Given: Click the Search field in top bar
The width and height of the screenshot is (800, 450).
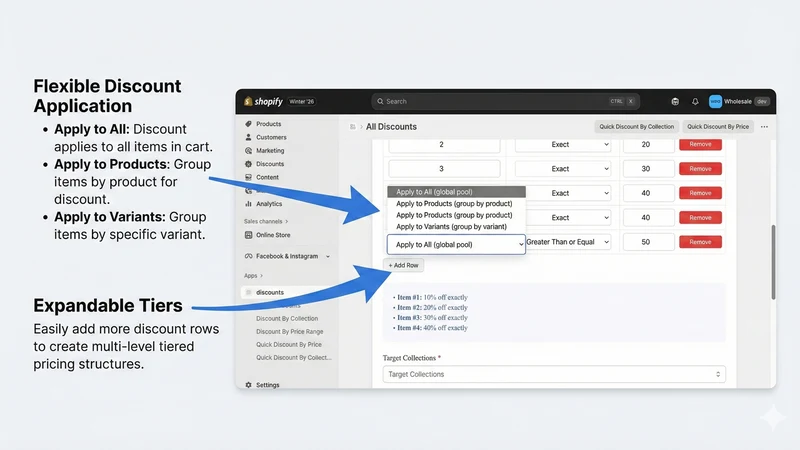Looking at the screenshot, I should coord(505,102).
